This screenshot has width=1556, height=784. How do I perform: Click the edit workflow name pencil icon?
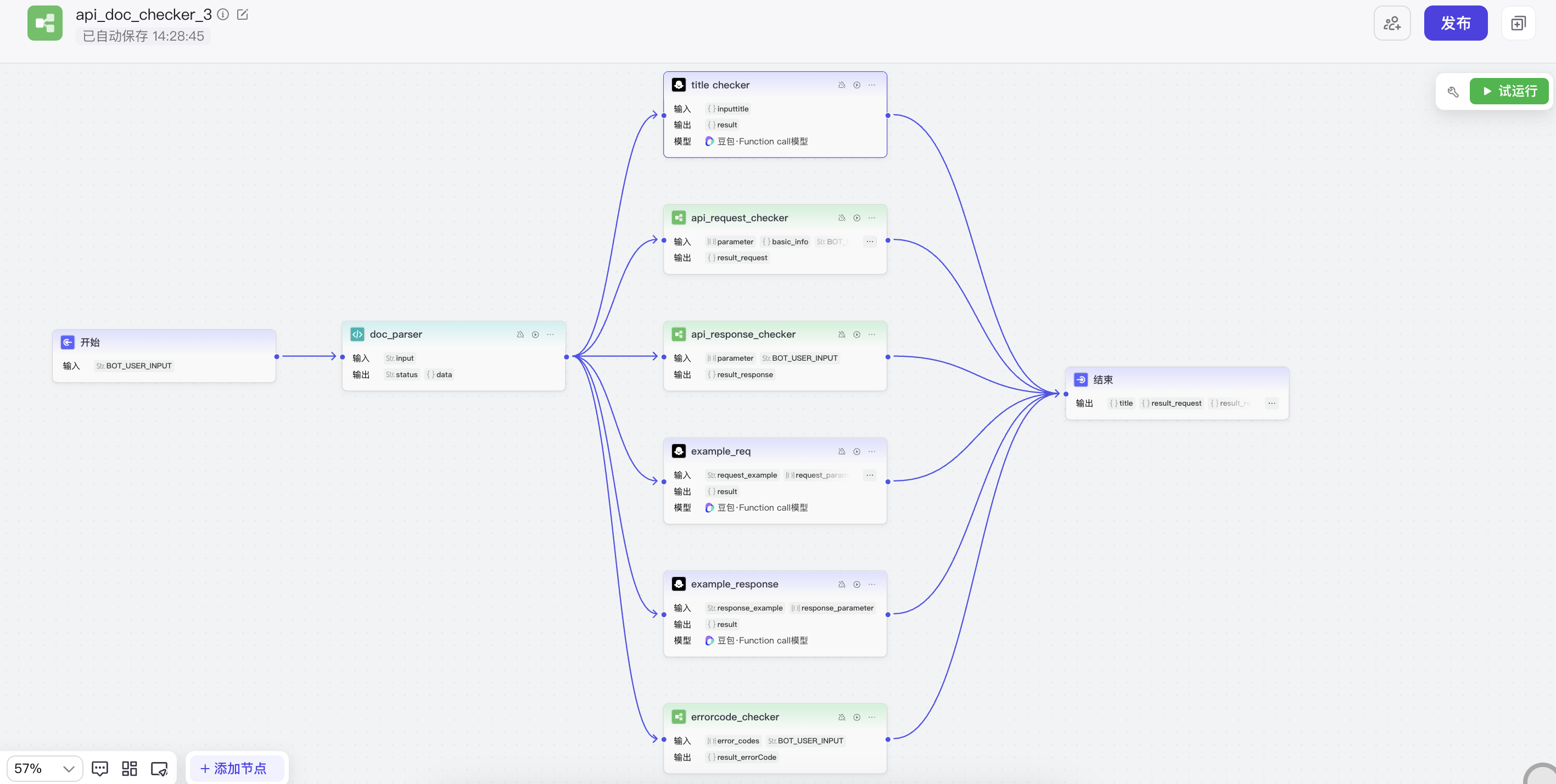coord(242,14)
